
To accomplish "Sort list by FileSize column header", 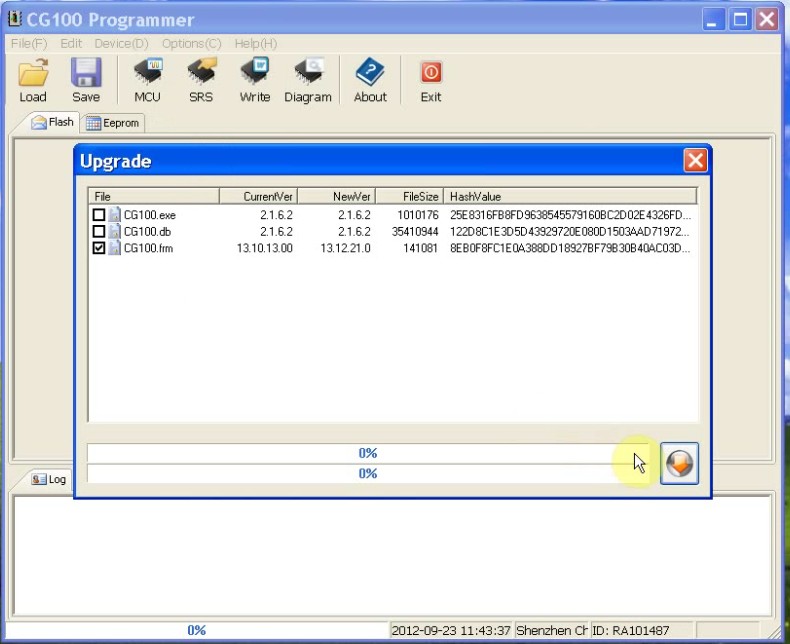I will [x=409, y=197].
